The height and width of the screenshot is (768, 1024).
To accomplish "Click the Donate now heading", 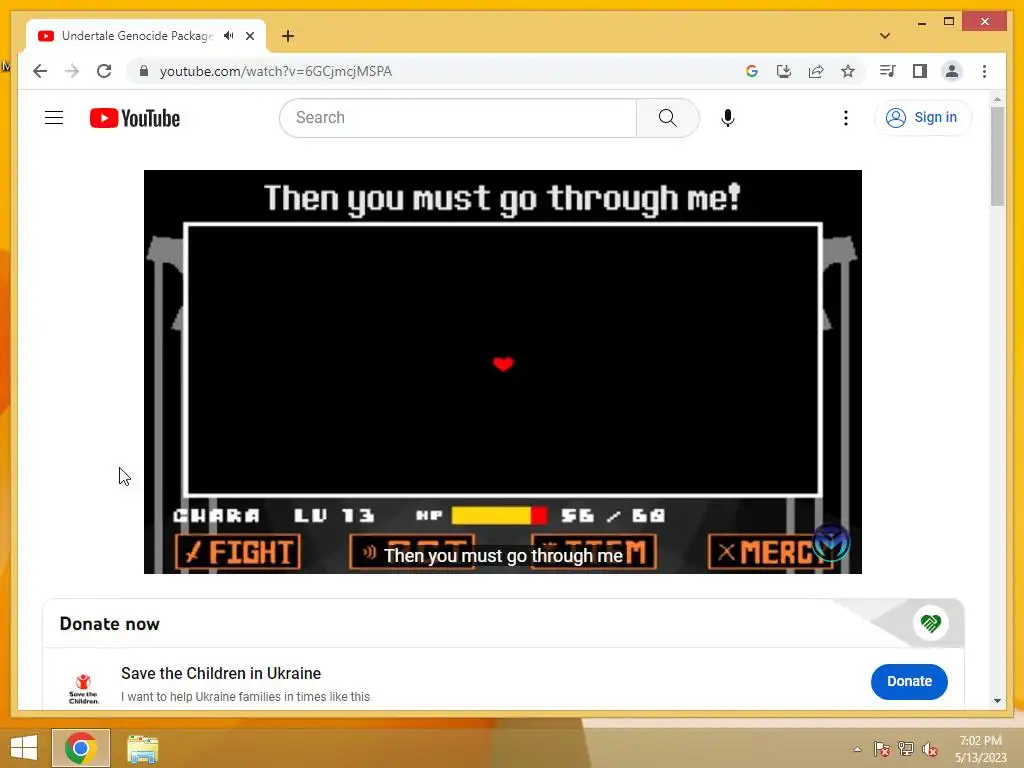I will point(110,624).
